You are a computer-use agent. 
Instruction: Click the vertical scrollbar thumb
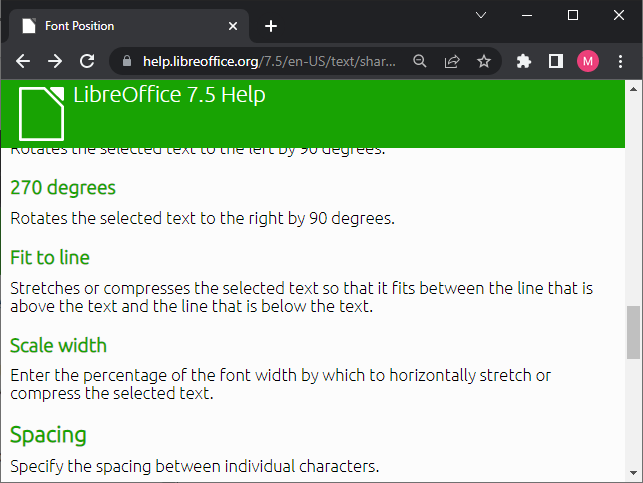pyautogui.click(x=634, y=333)
